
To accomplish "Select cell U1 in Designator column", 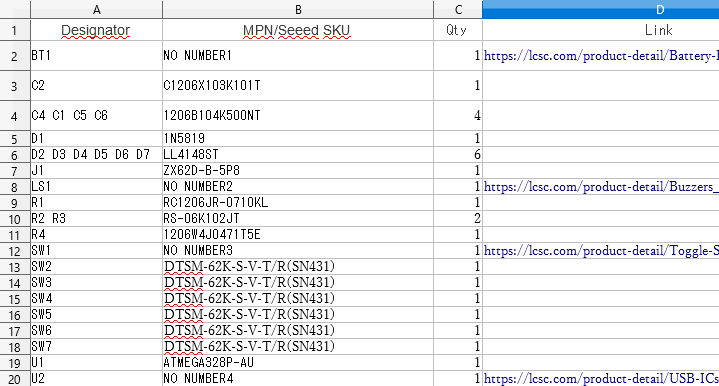I will coord(96,363).
